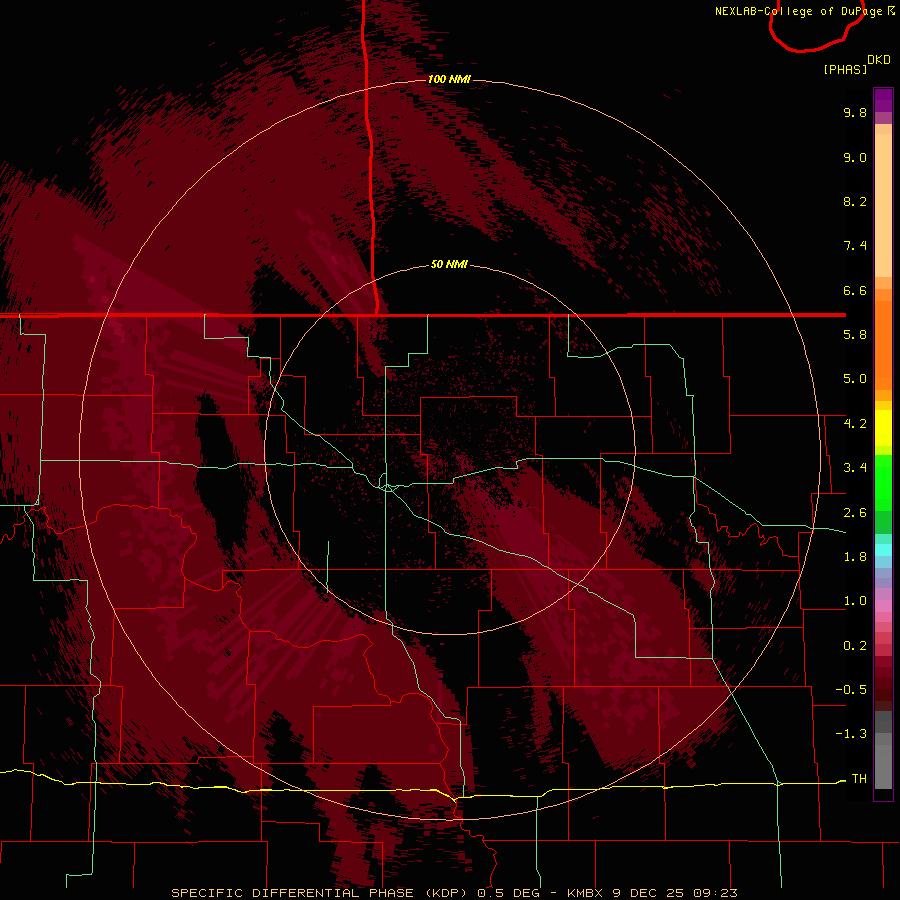Click the 9.0 value on the color scale

point(855,157)
